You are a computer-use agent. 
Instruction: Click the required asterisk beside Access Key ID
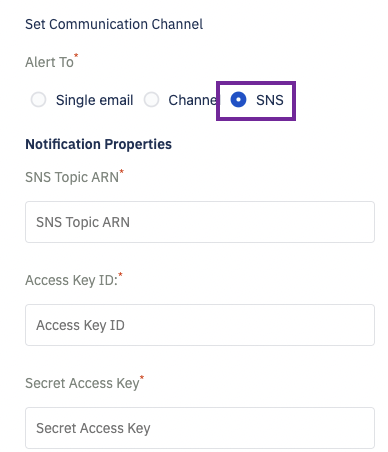pos(120,275)
